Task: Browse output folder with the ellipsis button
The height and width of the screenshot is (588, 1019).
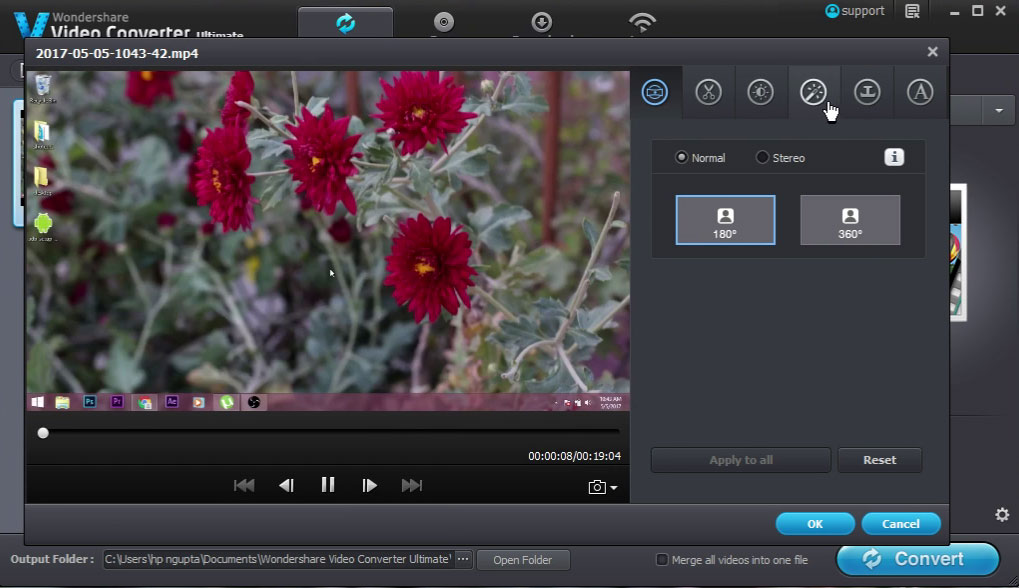Action: pyautogui.click(x=464, y=560)
